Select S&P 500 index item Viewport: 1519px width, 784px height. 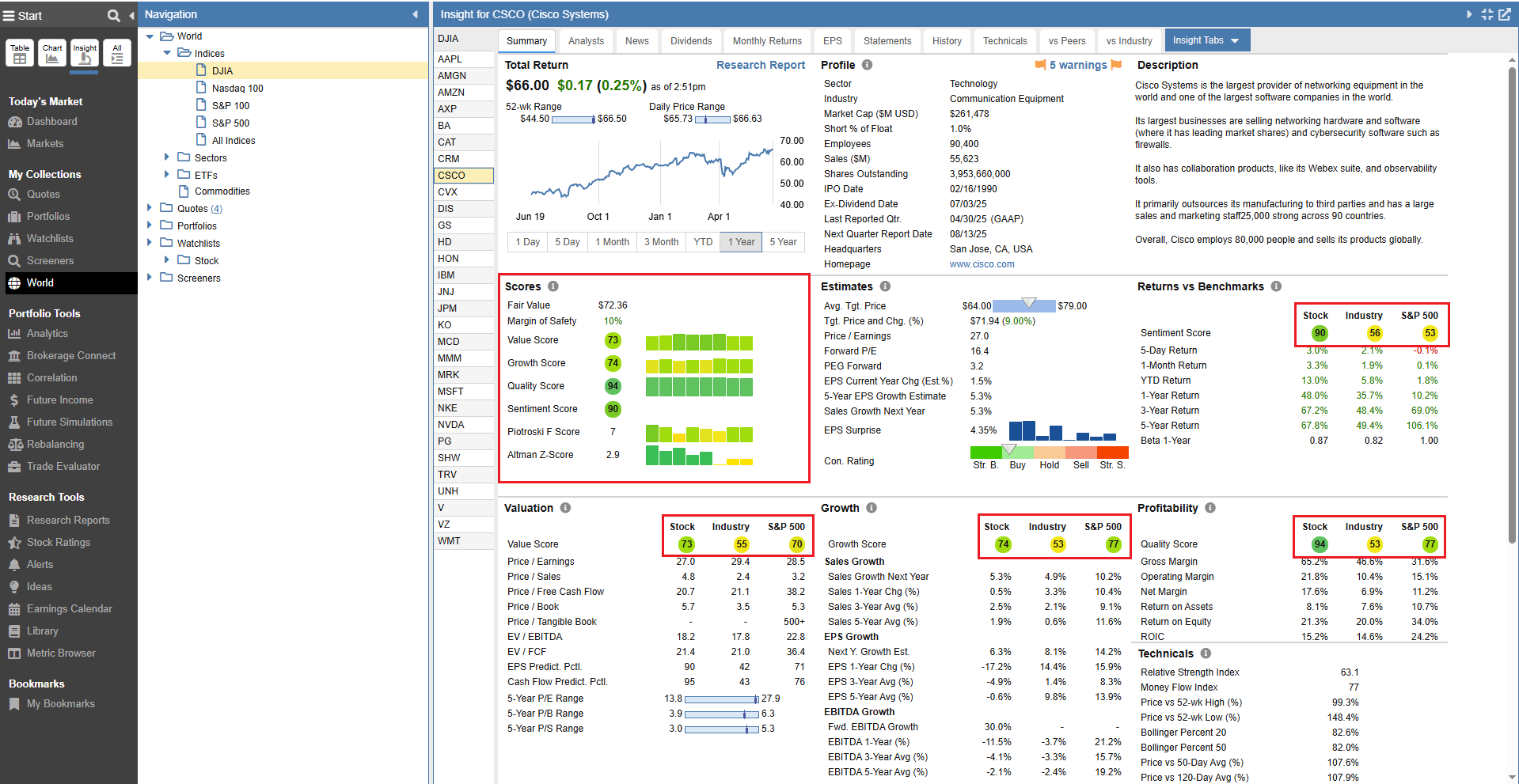[230, 123]
